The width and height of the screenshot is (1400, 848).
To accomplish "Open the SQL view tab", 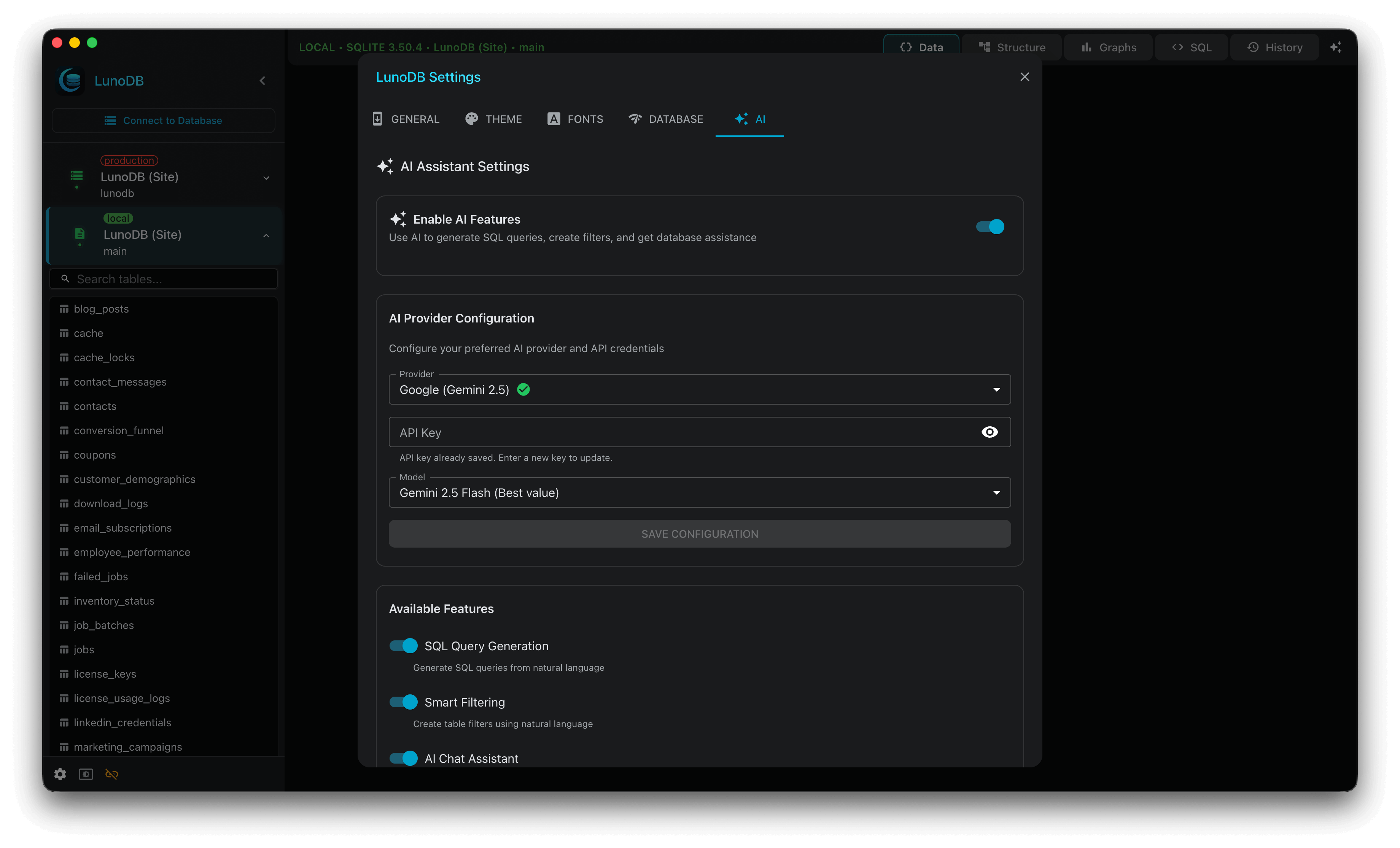I will (1192, 48).
